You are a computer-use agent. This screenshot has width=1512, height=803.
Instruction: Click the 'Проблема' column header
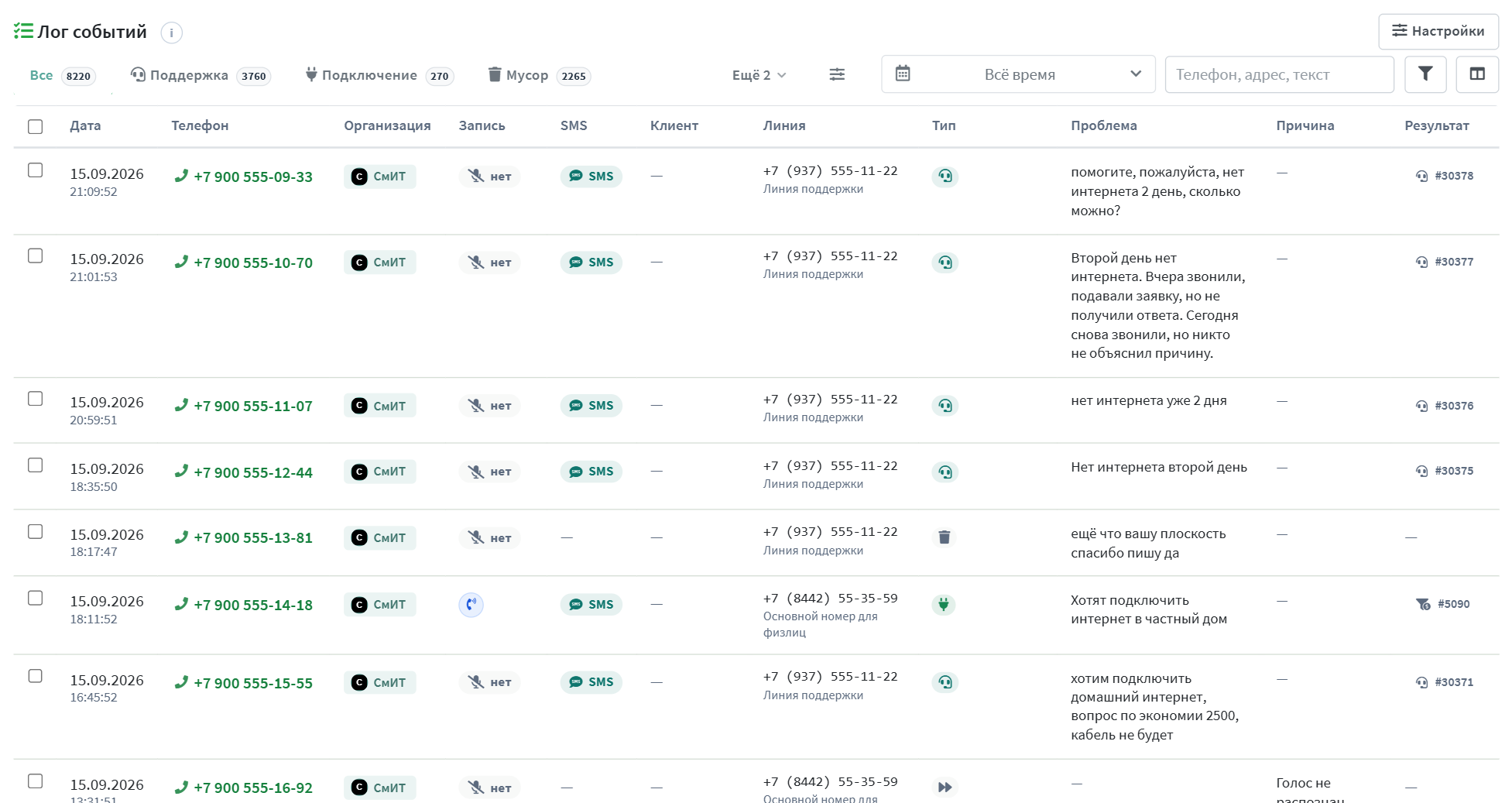pyautogui.click(x=1104, y=125)
